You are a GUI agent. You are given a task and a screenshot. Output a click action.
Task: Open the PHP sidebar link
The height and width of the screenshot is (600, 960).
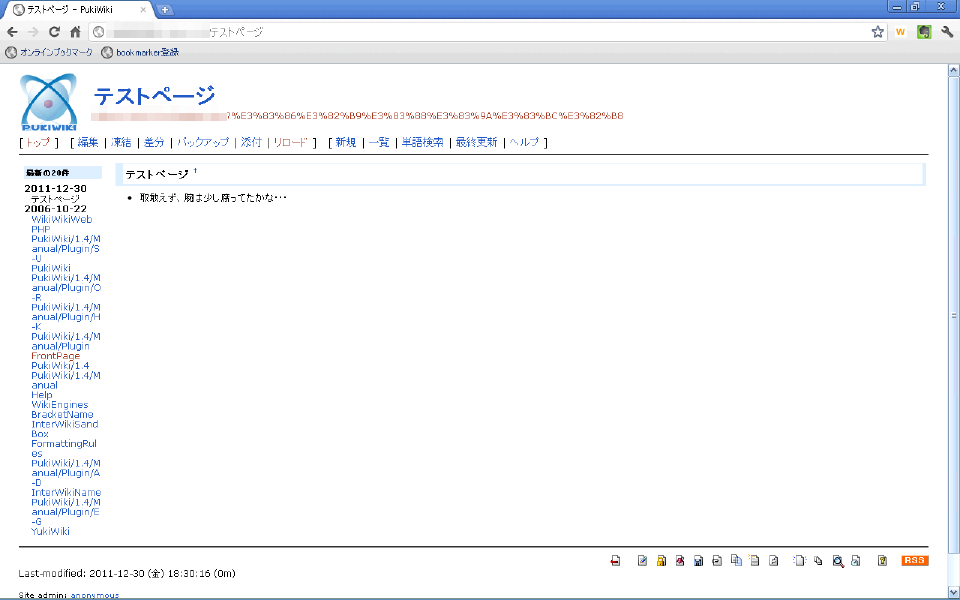tap(41, 229)
